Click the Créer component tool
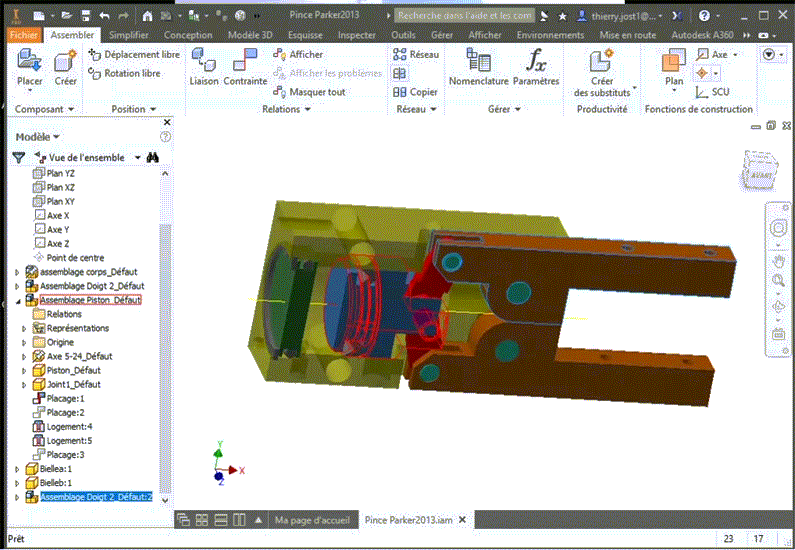The image size is (795, 550). tap(65, 68)
